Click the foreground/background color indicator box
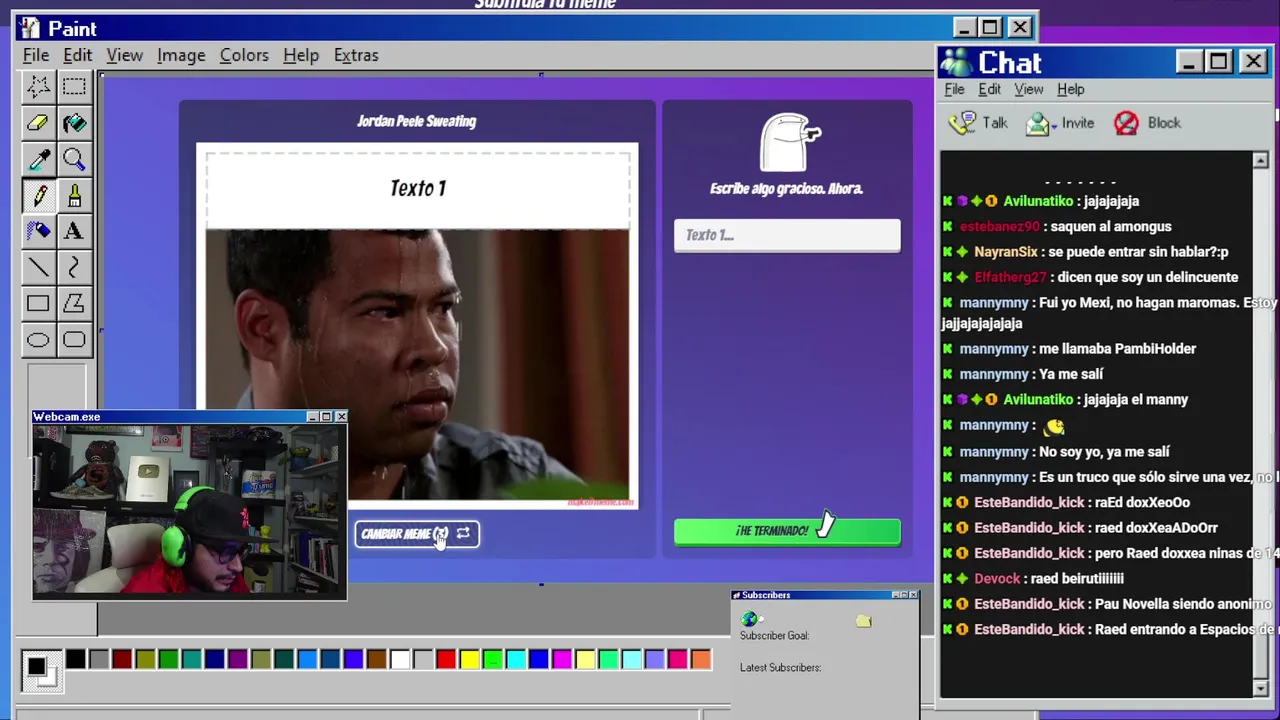This screenshot has width=1280, height=720. 41,669
